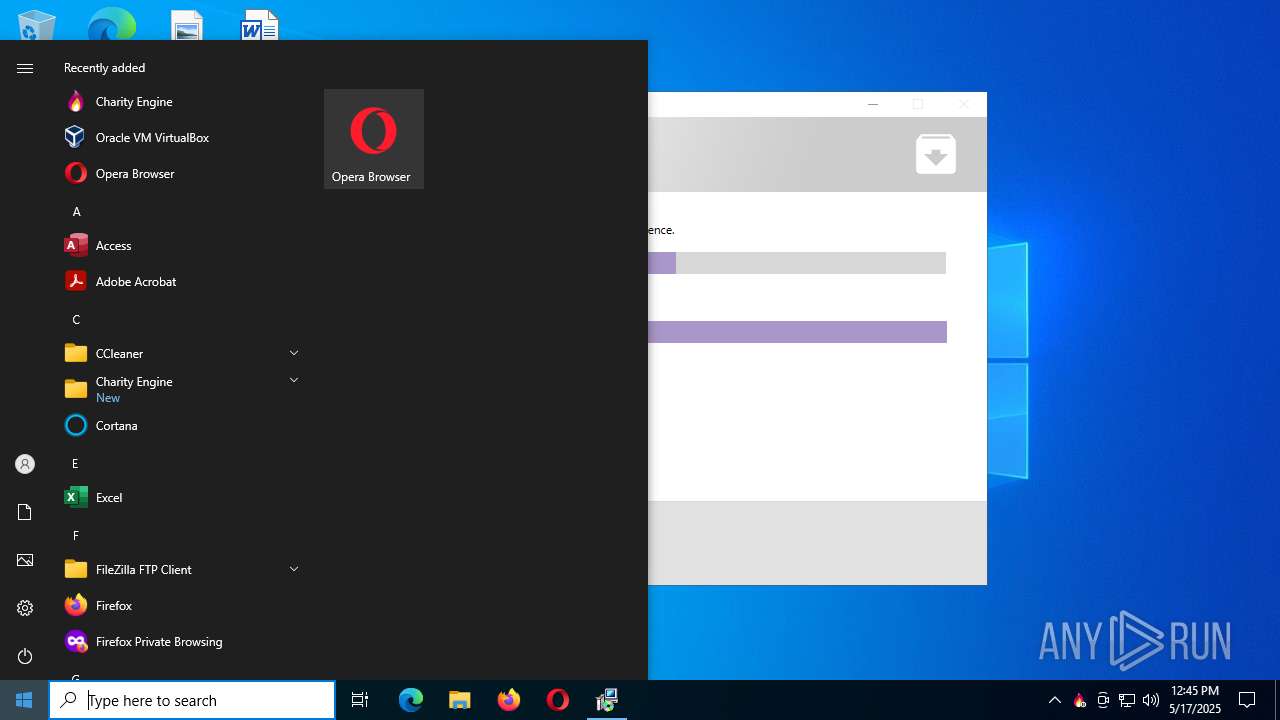Click Charity Engine tray icon
The width and height of the screenshot is (1280, 720).
coord(1079,700)
